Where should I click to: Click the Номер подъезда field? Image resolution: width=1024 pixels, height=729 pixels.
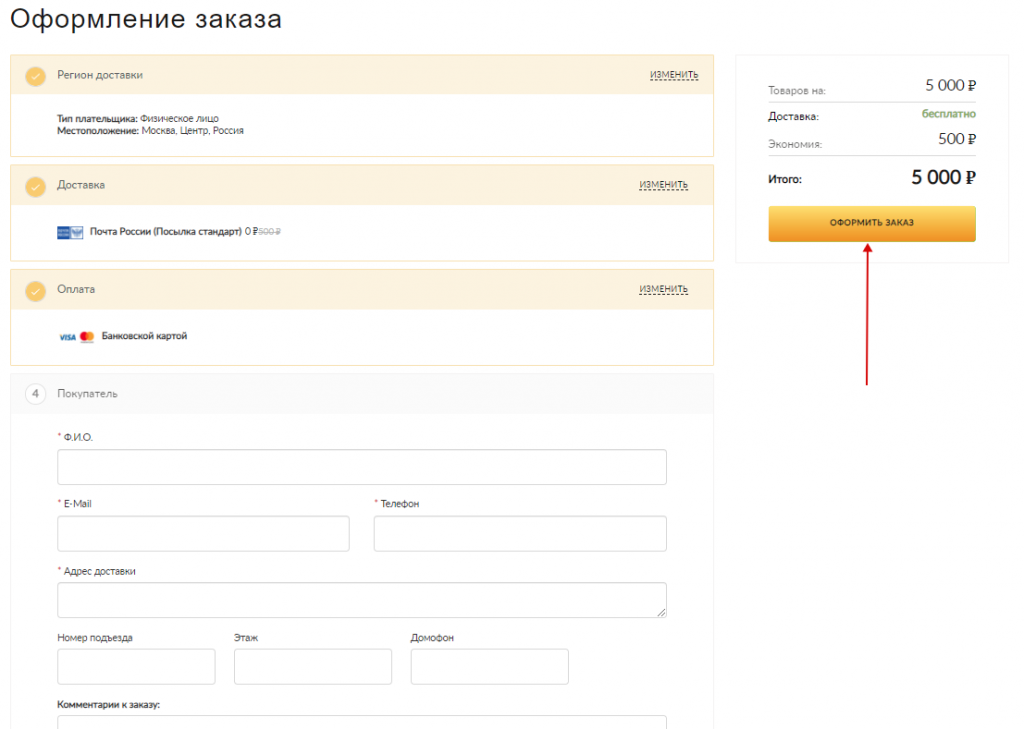pyautogui.click(x=136, y=666)
